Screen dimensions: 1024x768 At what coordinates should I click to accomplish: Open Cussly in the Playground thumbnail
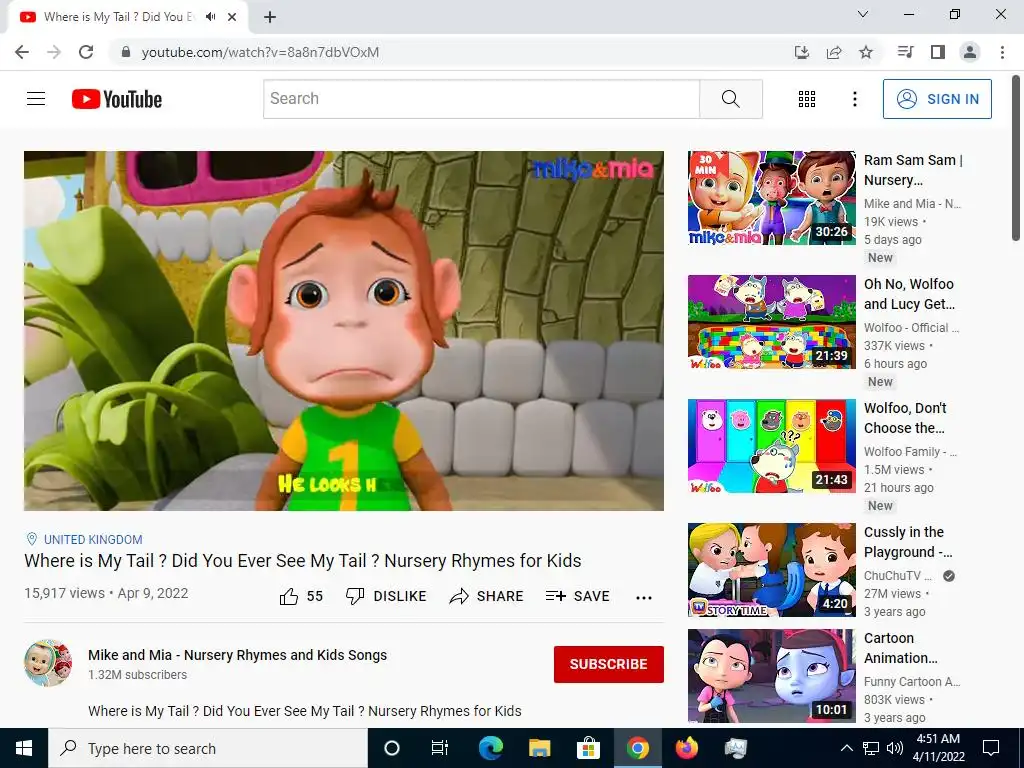tap(771, 570)
